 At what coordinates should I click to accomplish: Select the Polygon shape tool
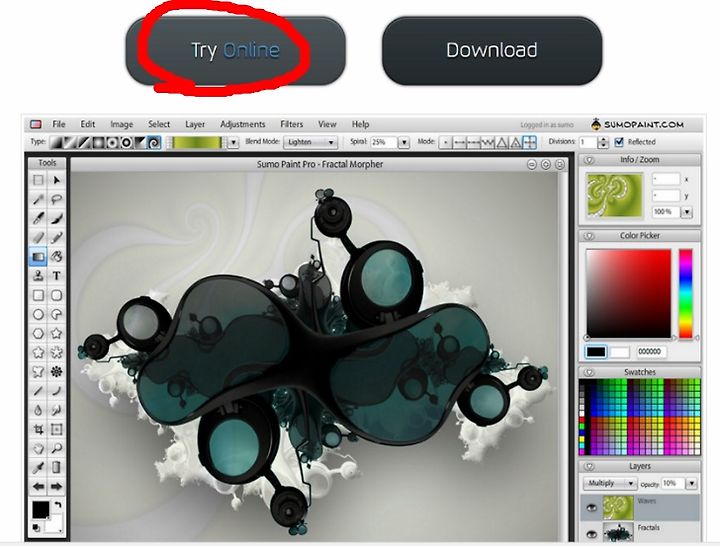[x=39, y=333]
